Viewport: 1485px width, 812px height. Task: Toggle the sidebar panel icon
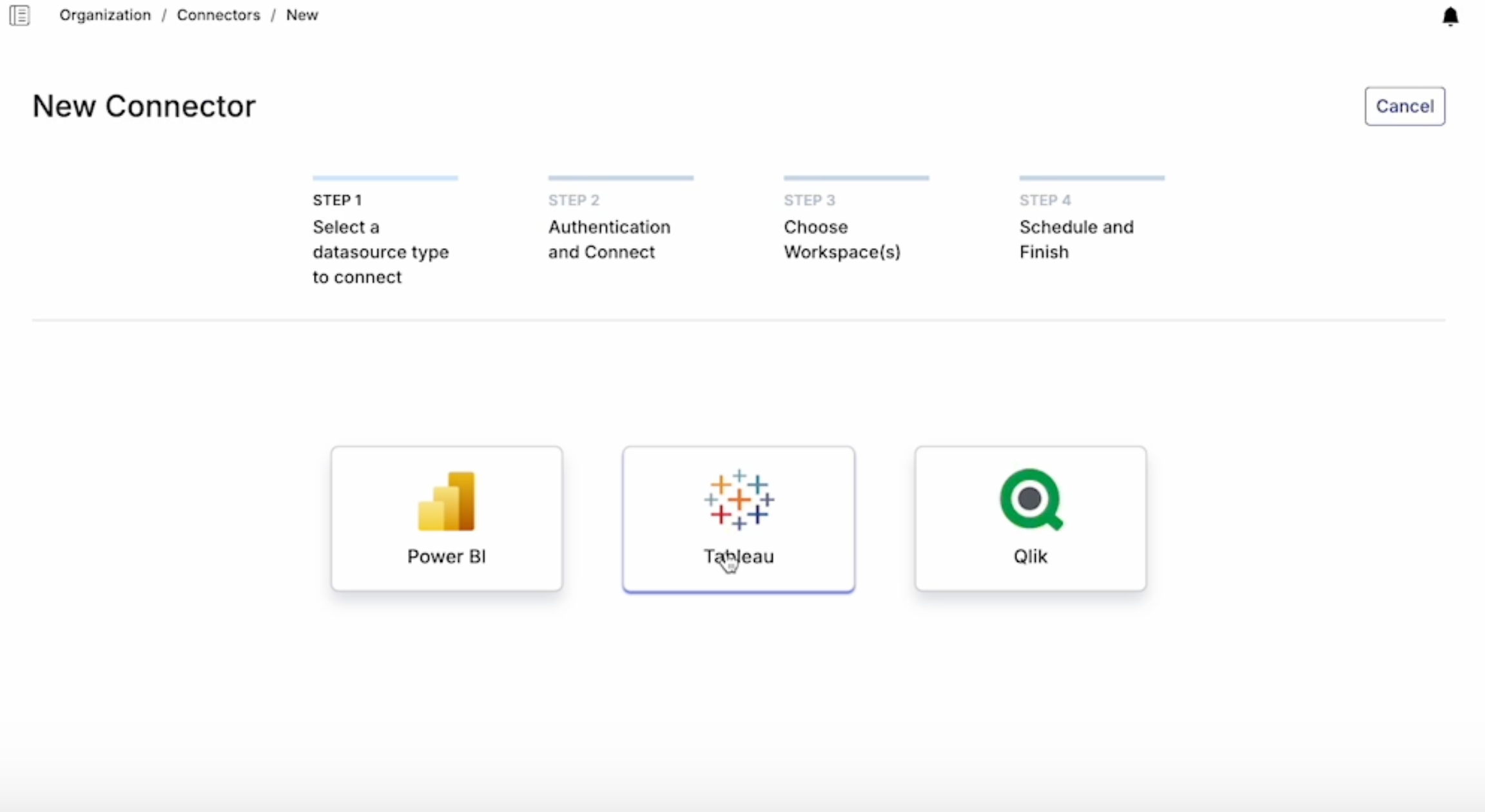point(19,15)
